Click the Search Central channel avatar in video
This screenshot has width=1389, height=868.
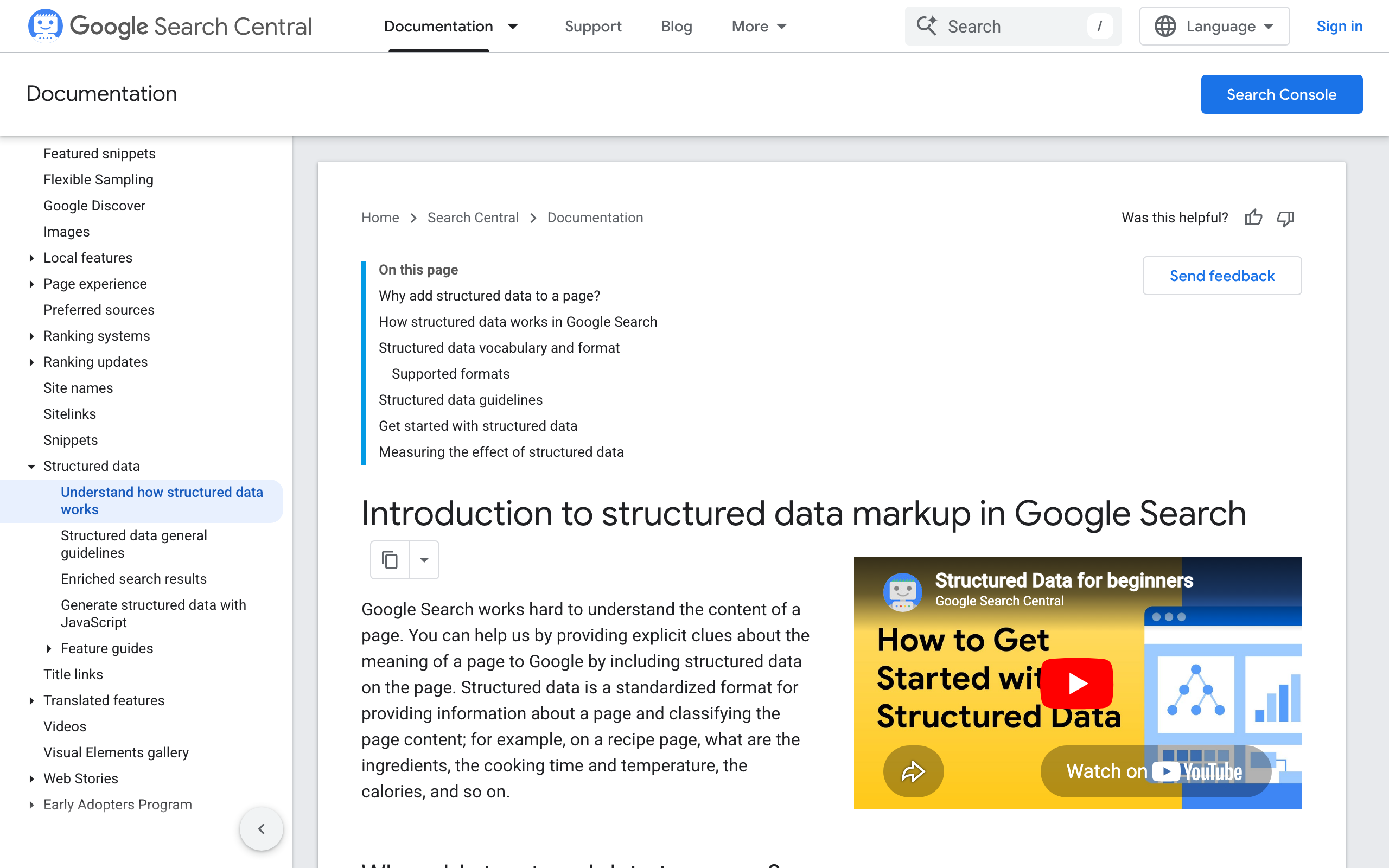pyautogui.click(x=902, y=591)
